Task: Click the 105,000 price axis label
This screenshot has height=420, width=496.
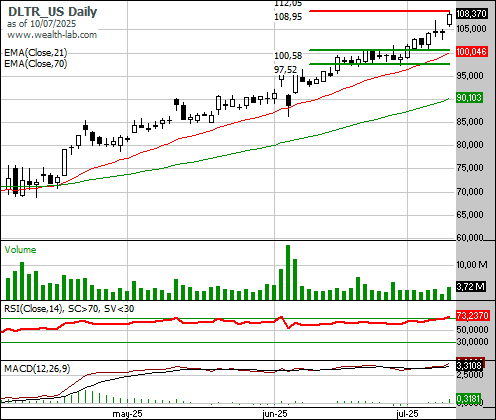Action: [x=471, y=29]
